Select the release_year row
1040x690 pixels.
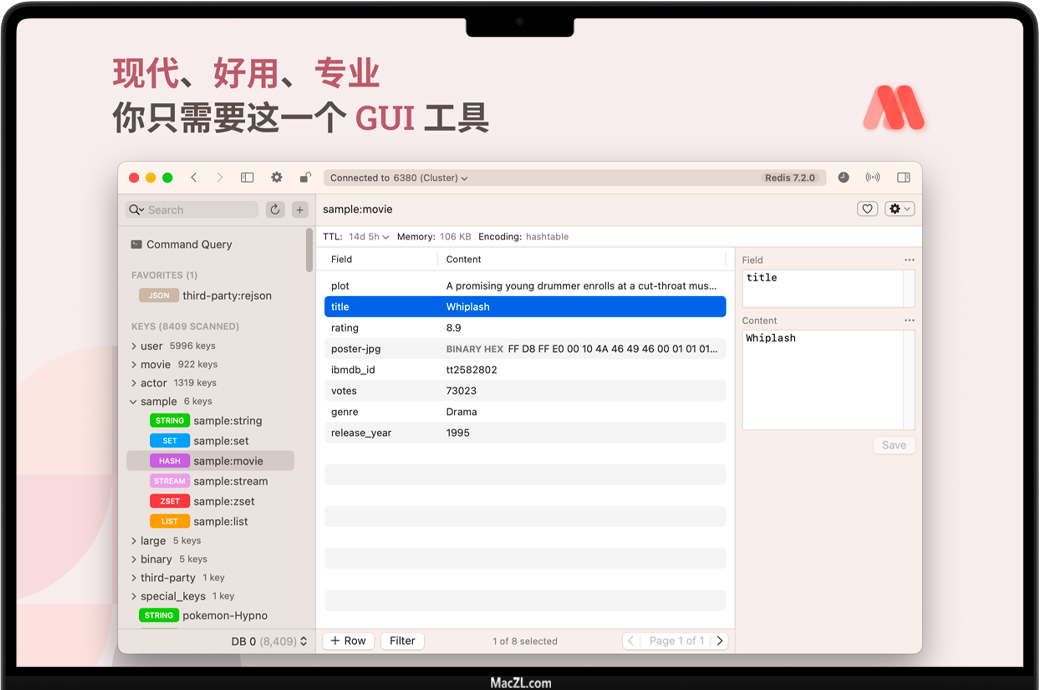[x=525, y=433]
